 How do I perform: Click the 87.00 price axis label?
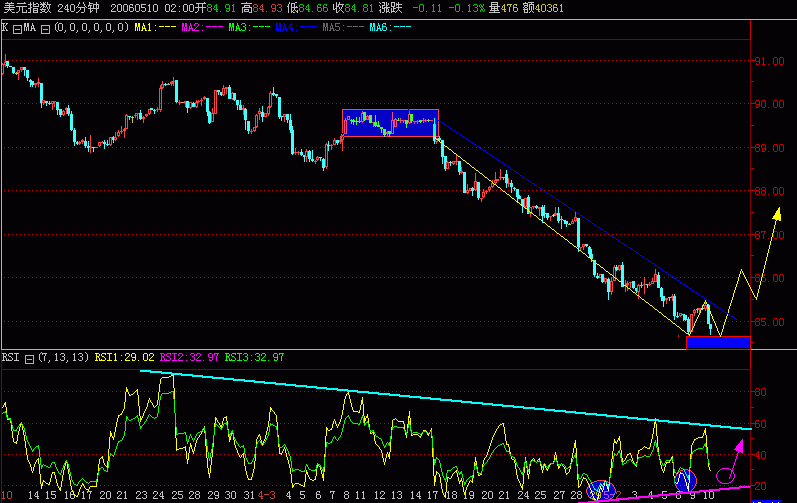point(770,235)
